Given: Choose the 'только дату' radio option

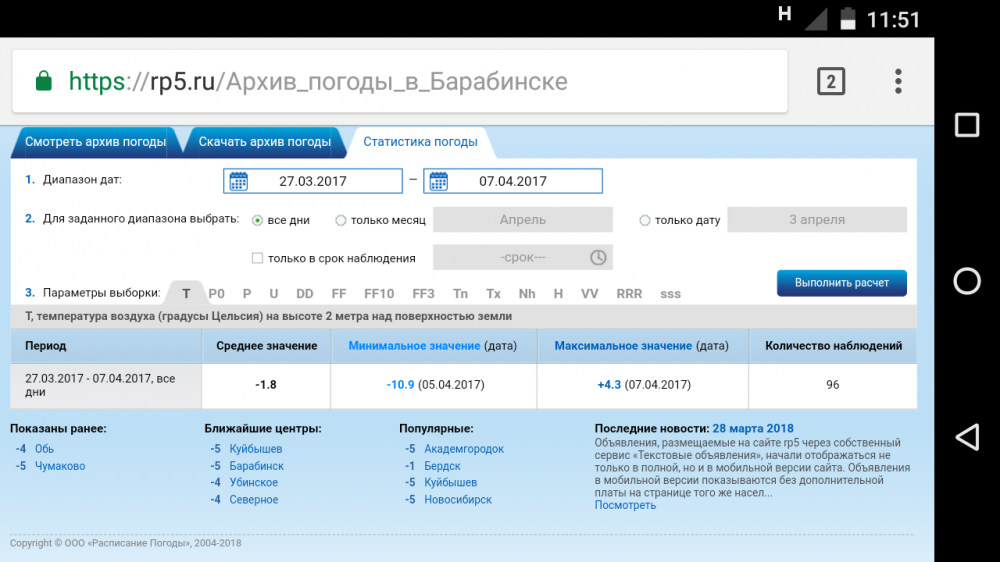Looking at the screenshot, I should (644, 220).
